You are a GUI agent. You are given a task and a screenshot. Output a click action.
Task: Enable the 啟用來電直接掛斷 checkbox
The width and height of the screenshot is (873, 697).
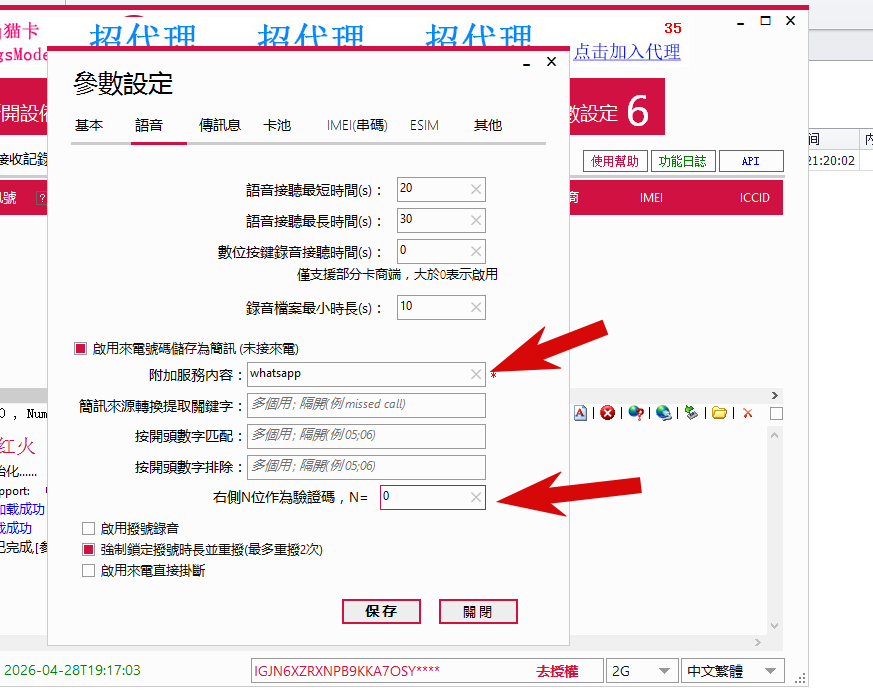[88, 571]
